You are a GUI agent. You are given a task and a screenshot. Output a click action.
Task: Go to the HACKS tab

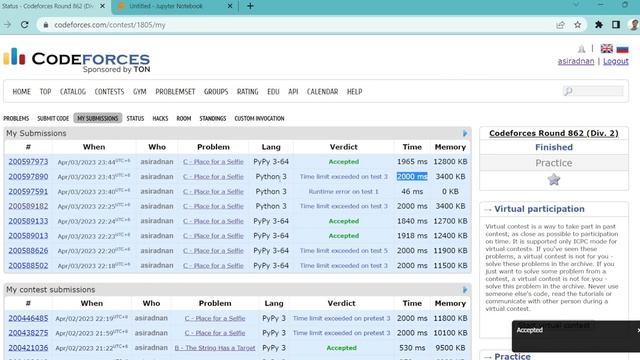coord(160,118)
